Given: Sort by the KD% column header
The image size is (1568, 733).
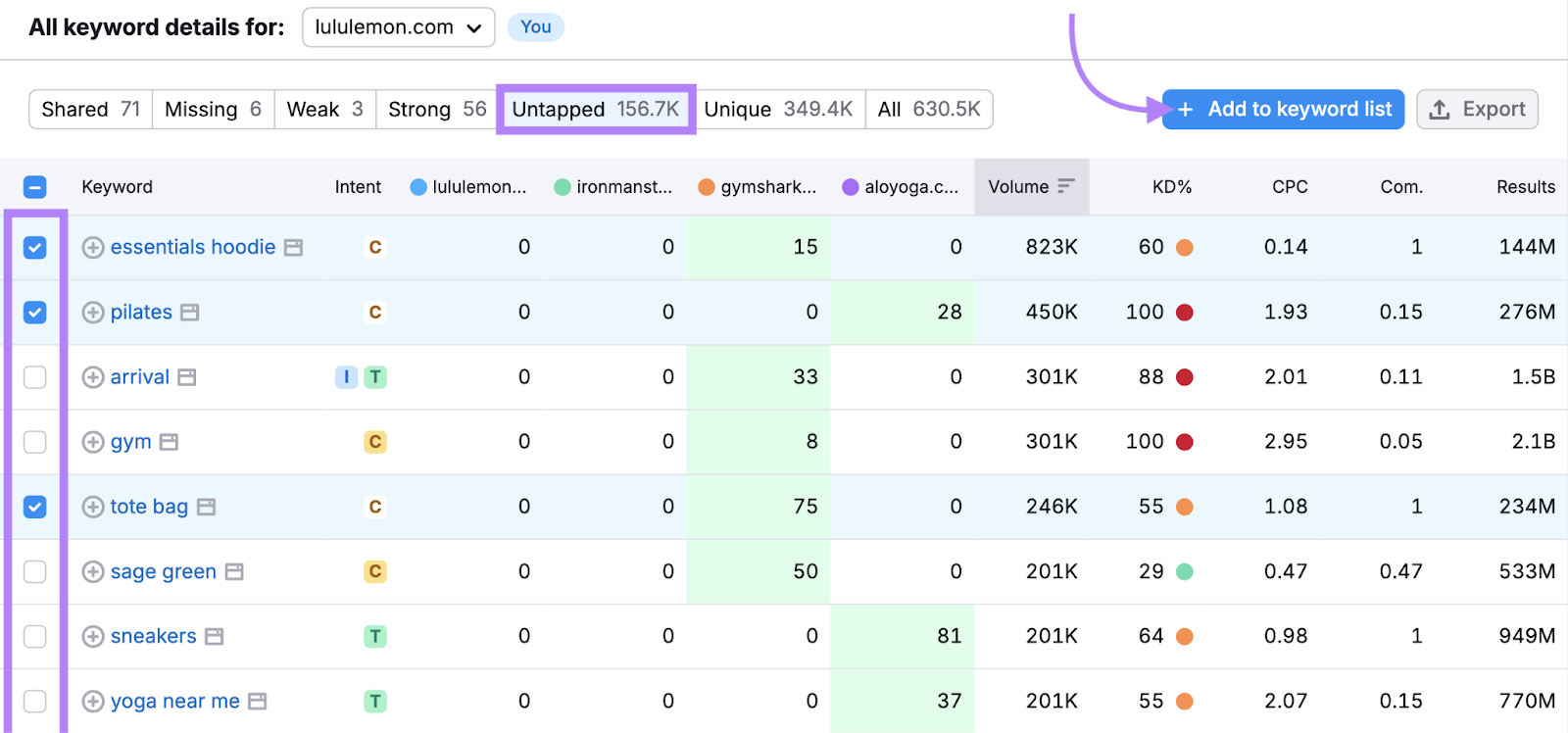Looking at the screenshot, I should (x=1172, y=186).
